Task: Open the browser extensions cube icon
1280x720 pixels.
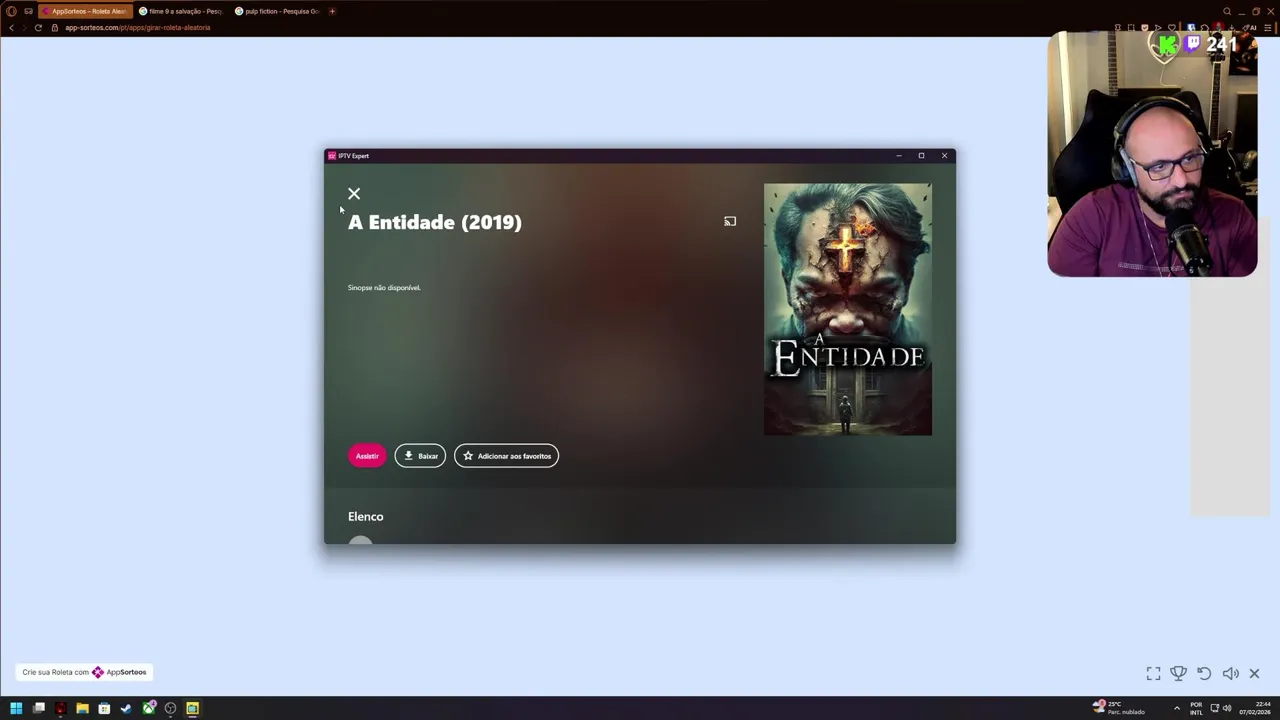Action: coord(1205,27)
